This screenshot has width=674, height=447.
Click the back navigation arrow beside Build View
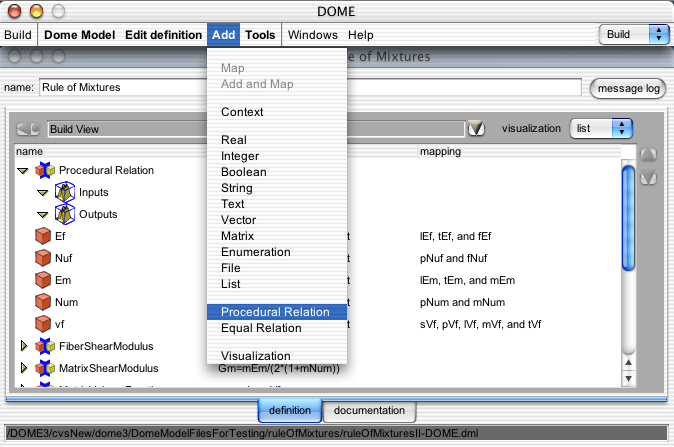28,129
